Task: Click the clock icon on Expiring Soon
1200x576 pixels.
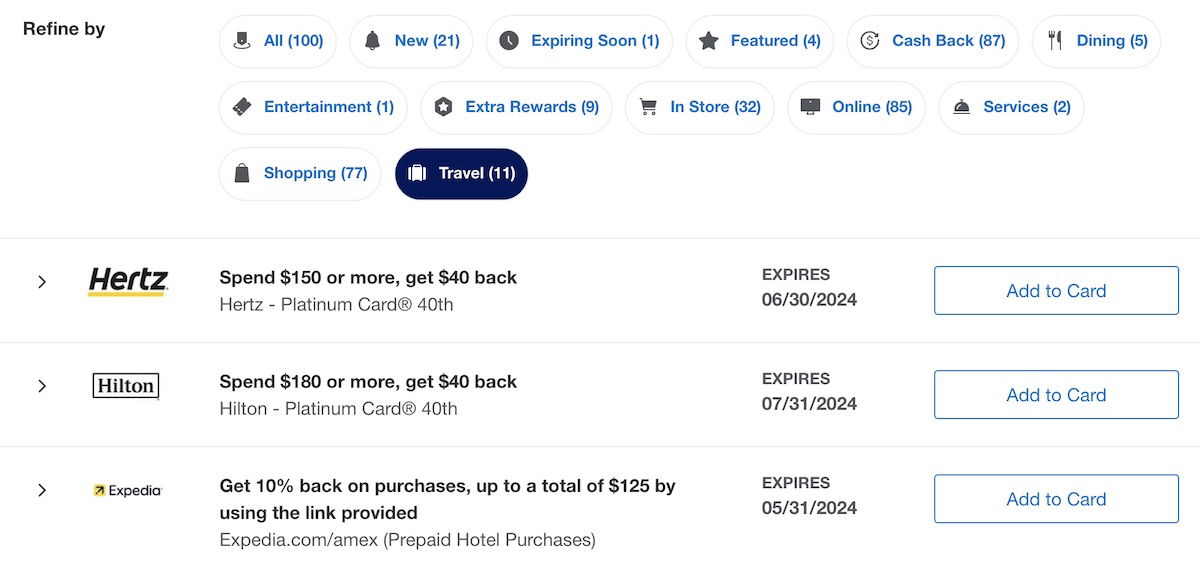Action: (509, 41)
